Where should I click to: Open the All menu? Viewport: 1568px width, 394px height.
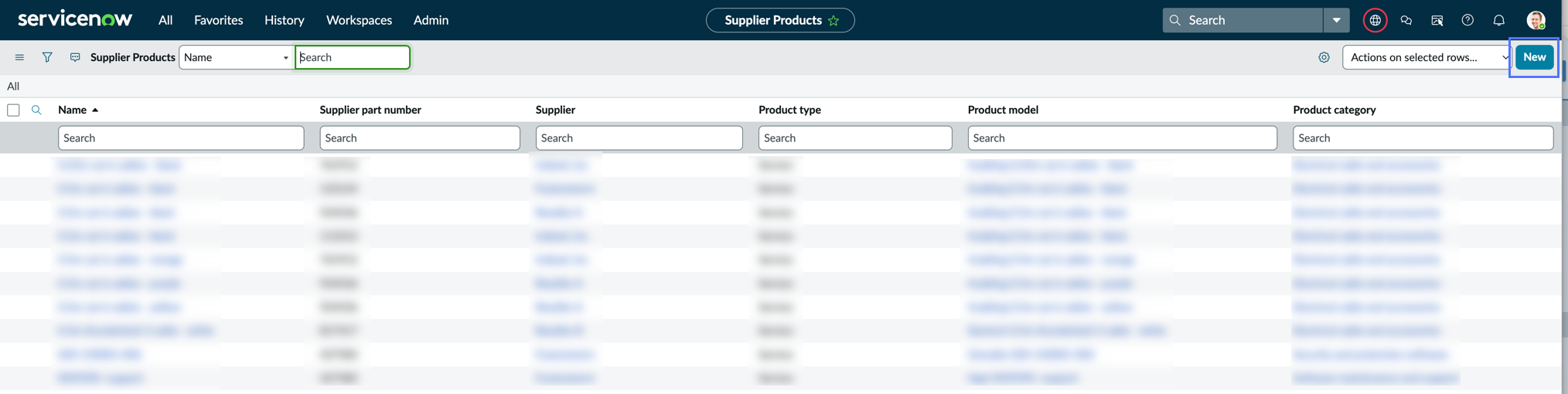165,20
